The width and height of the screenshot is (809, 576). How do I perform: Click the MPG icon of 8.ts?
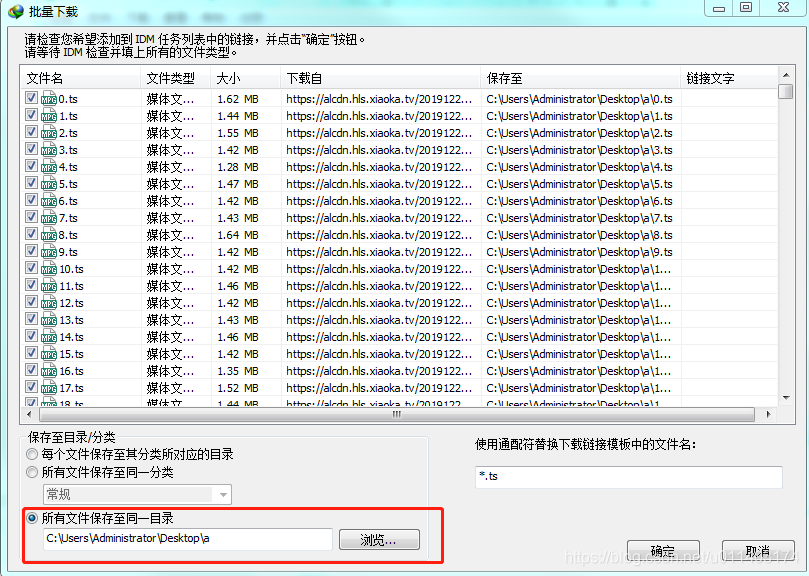[49, 235]
